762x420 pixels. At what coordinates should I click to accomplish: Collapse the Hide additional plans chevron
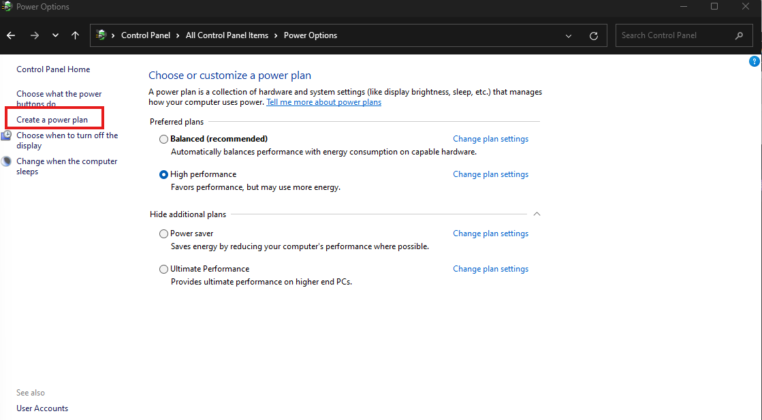537,214
